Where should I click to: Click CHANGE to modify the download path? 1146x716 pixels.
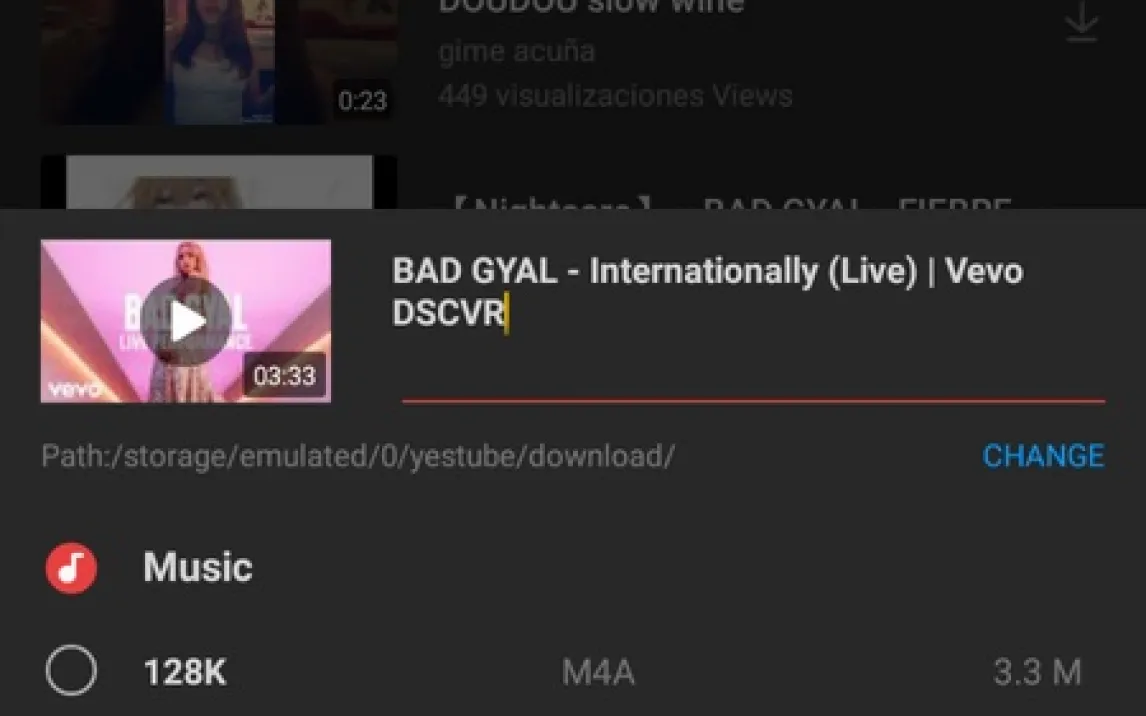1043,456
